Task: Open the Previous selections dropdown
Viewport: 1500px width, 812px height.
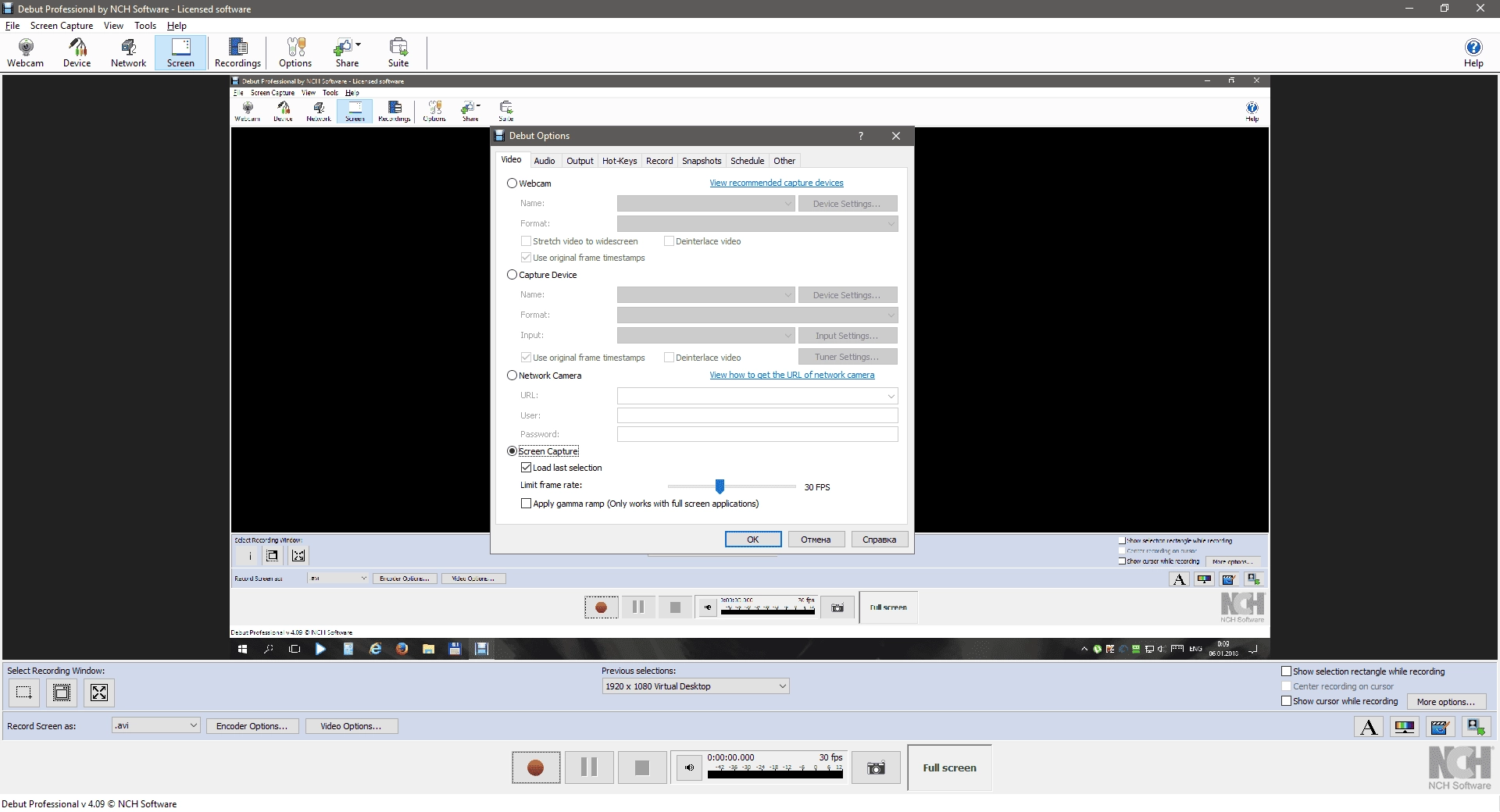Action: pos(695,686)
